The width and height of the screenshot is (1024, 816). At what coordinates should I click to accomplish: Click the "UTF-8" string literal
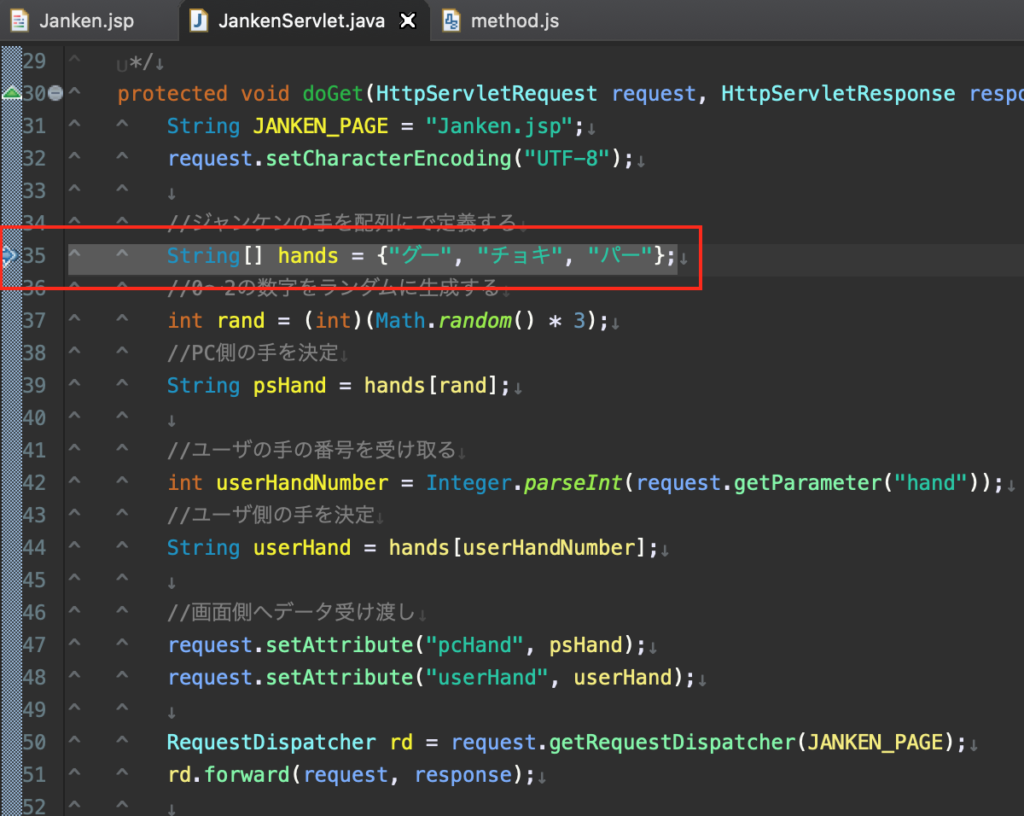(567, 159)
